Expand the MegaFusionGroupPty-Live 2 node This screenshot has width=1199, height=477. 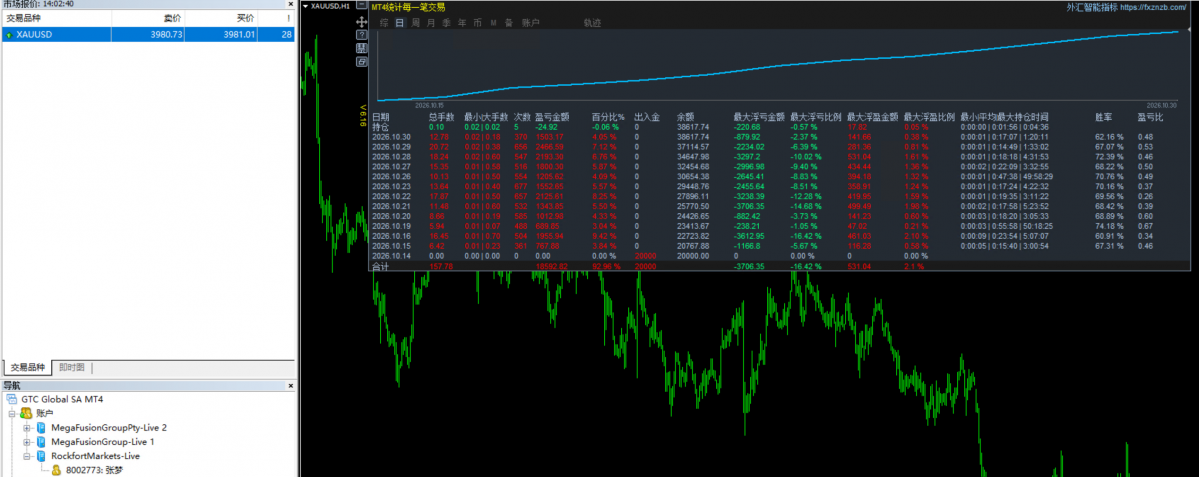pos(27,427)
